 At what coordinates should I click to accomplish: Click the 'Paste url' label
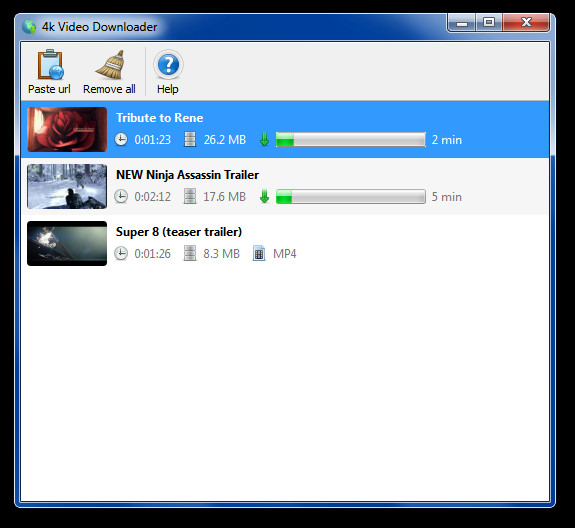point(49,89)
